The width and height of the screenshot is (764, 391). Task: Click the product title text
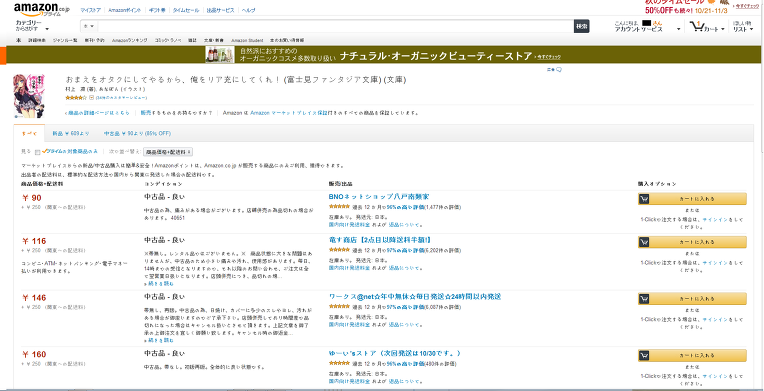point(235,79)
